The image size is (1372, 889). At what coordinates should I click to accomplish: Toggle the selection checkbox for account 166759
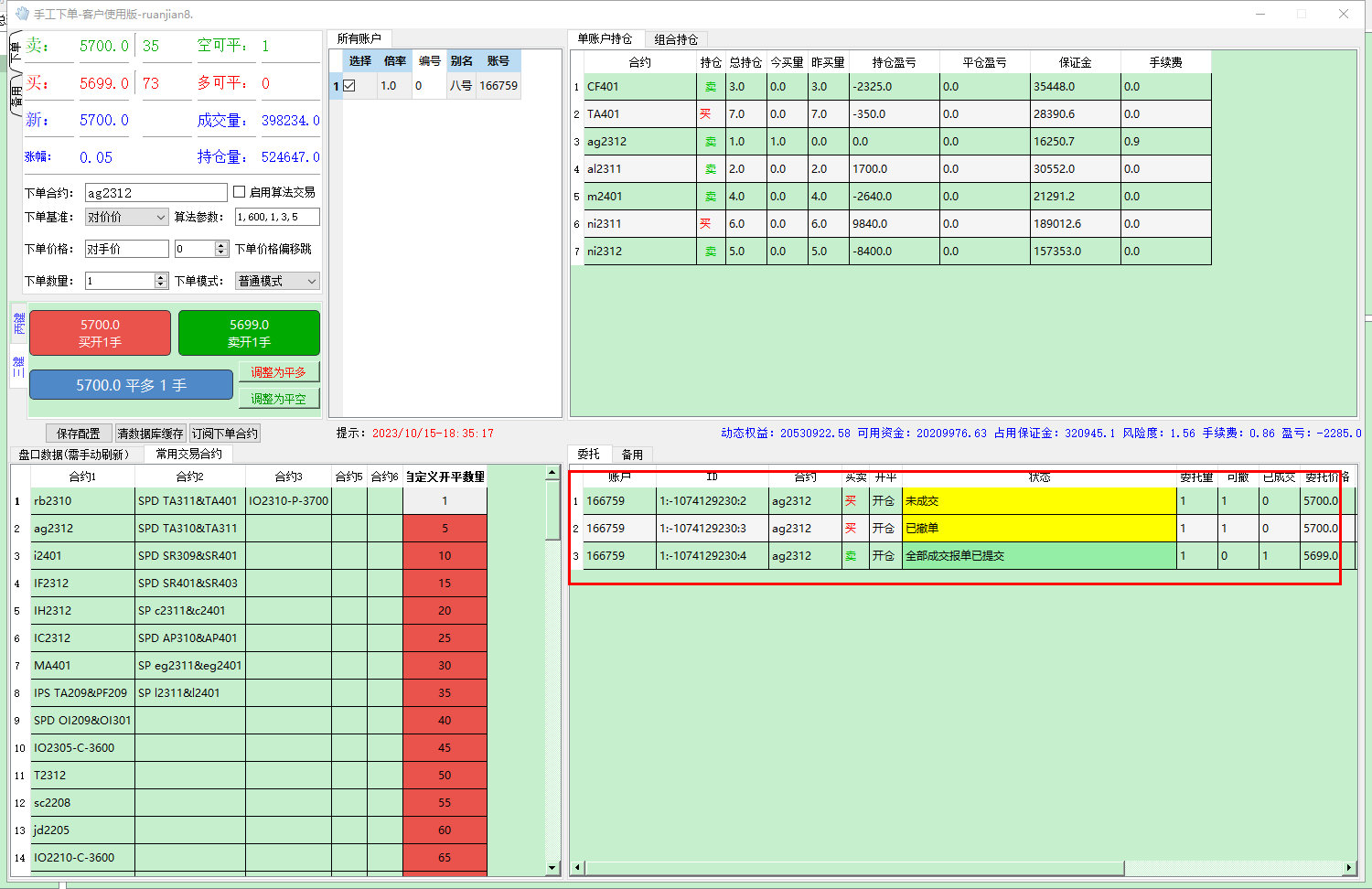point(349,86)
